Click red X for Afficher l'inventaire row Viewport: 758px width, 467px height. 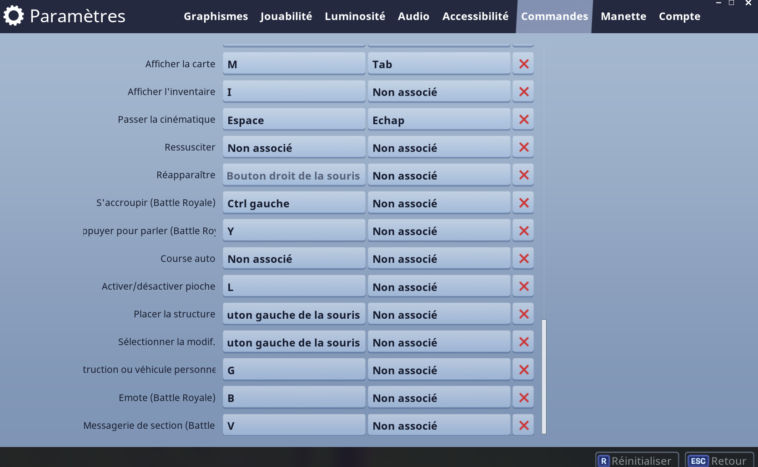(x=524, y=92)
